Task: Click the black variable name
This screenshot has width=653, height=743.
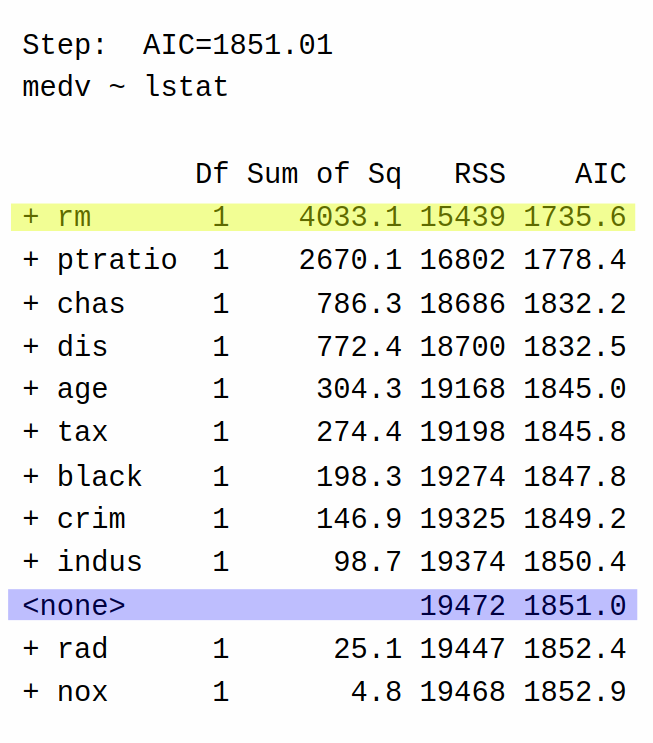Action: tap(100, 475)
